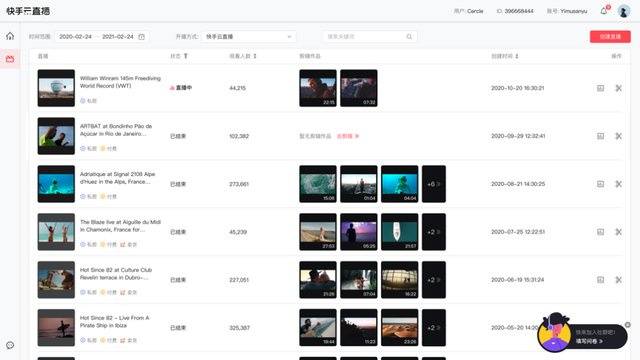The image size is (640, 360).
Task: Click the red create live button
Action: [610, 37]
